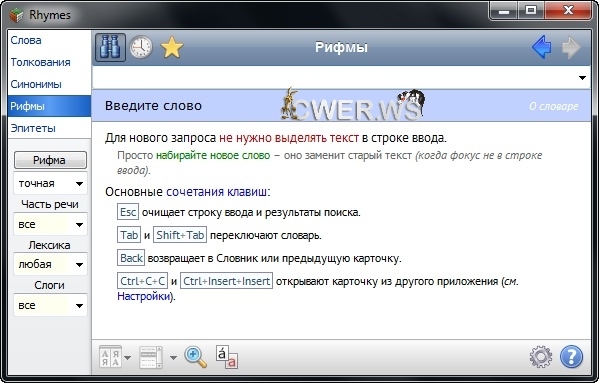Click the binoculars search icon
Viewport: 599px width, 383px height.
tap(110, 47)
